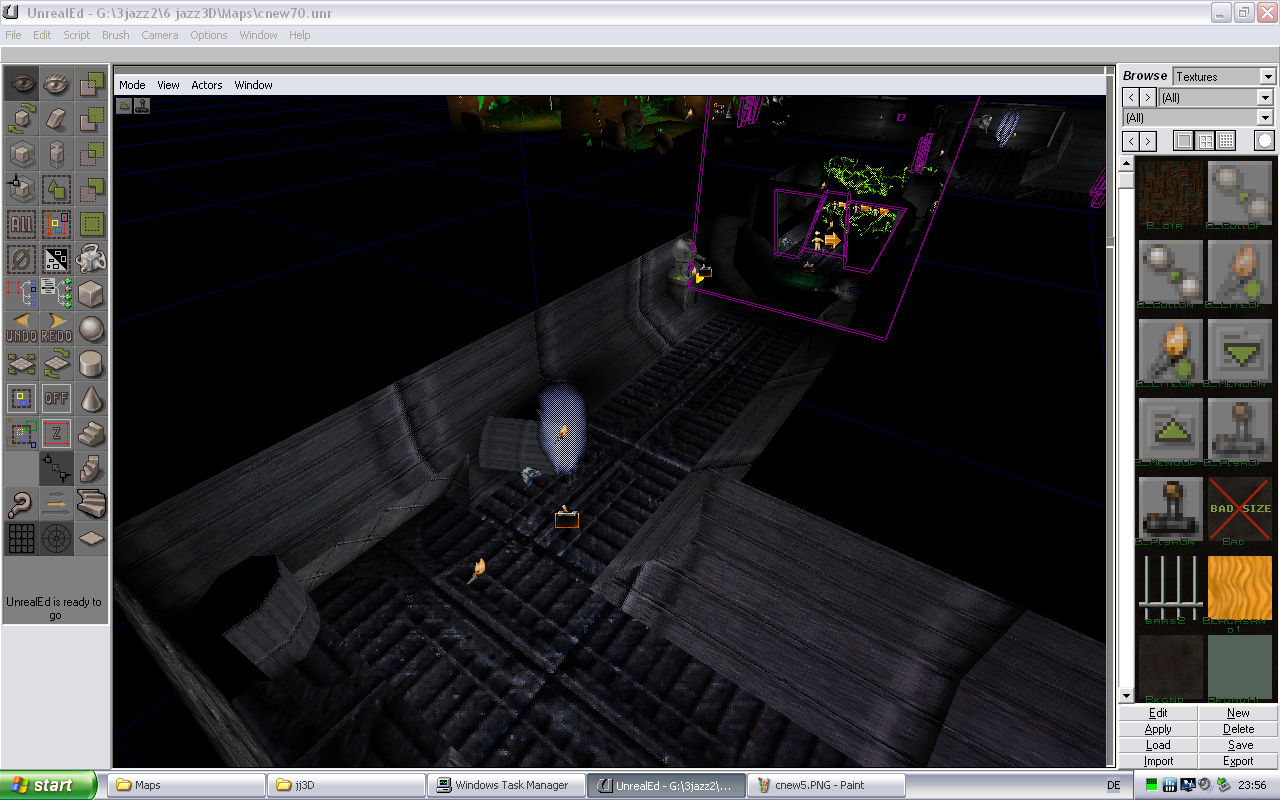The height and width of the screenshot is (801, 1280).
Task: Open the second (All) group dropdown
Action: coord(1265,118)
